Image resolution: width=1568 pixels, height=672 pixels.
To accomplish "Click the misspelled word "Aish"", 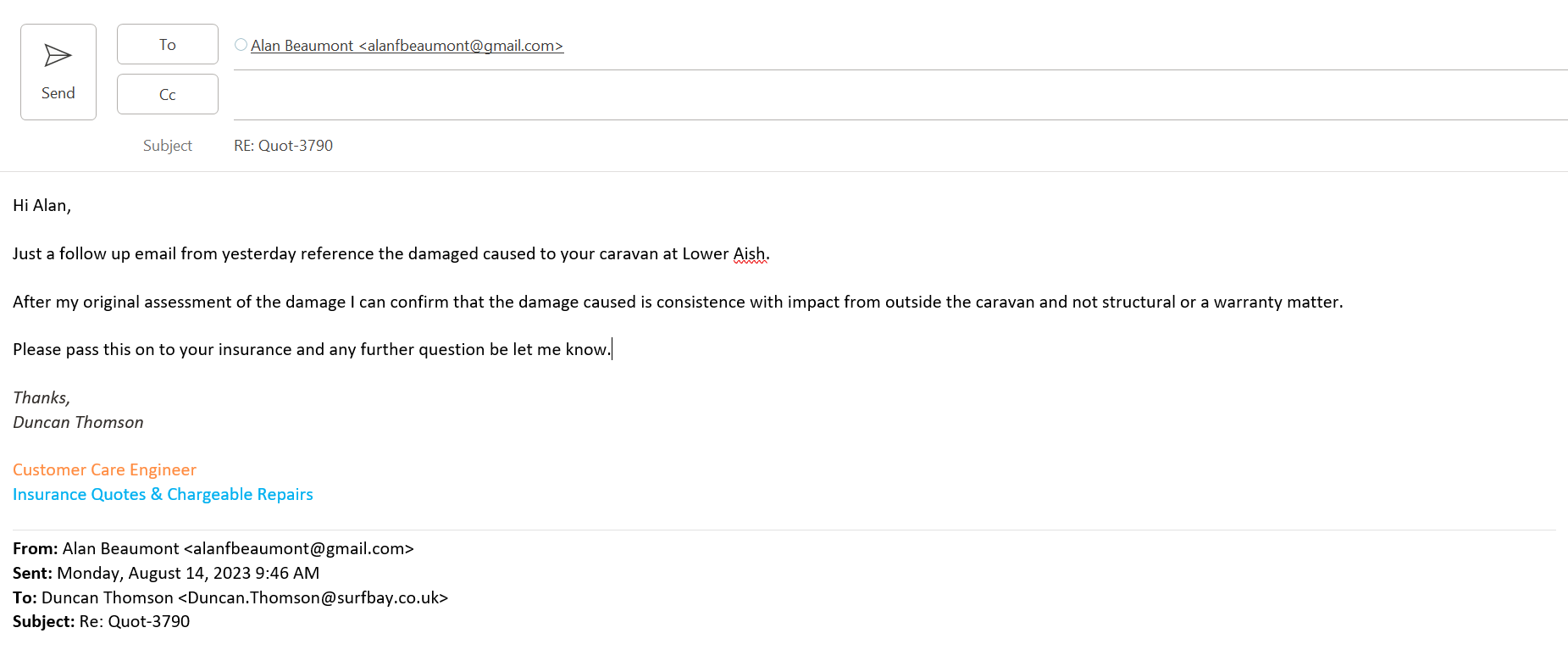I will coord(749,254).
